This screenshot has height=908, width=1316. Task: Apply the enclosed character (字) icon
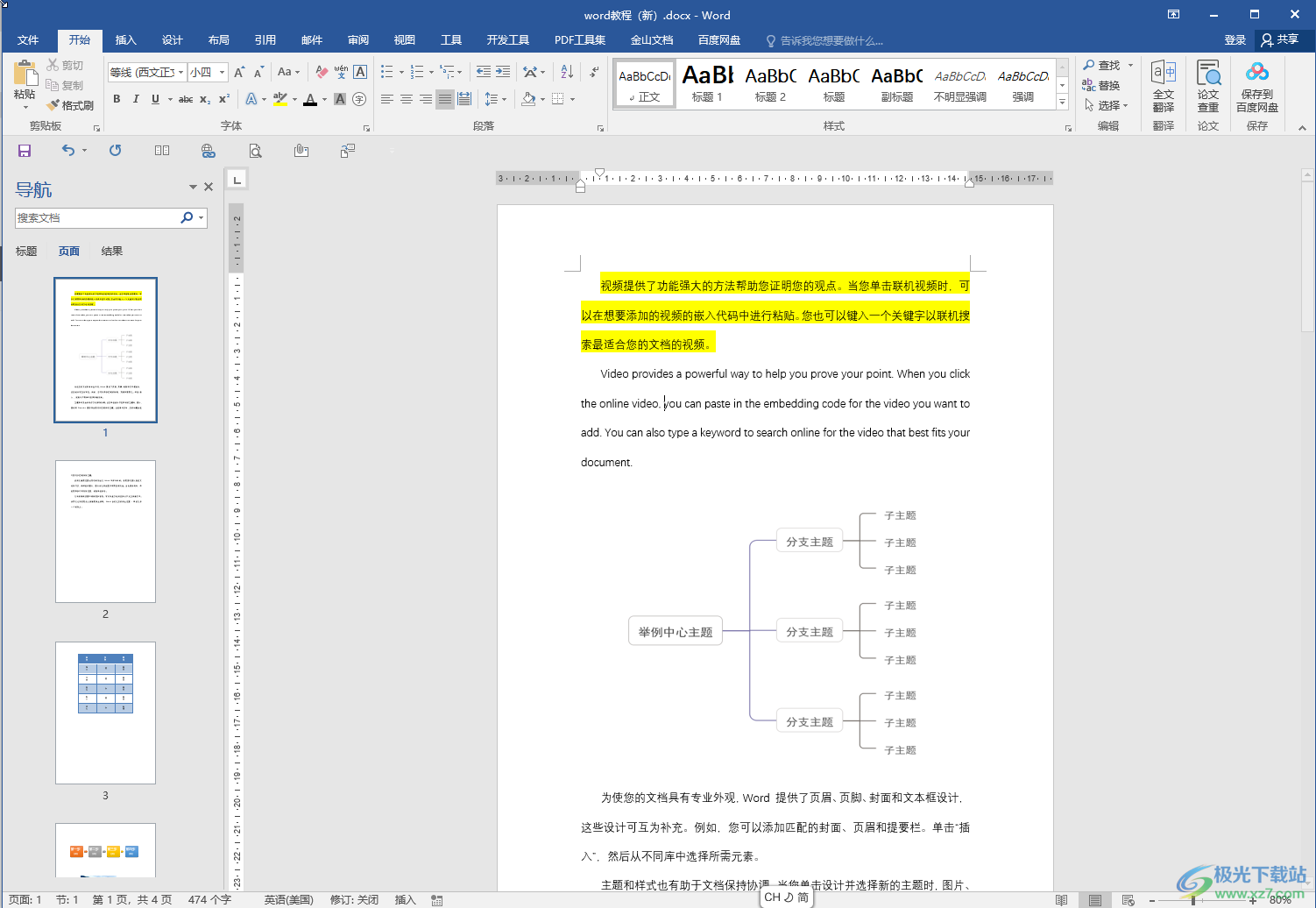(x=359, y=99)
